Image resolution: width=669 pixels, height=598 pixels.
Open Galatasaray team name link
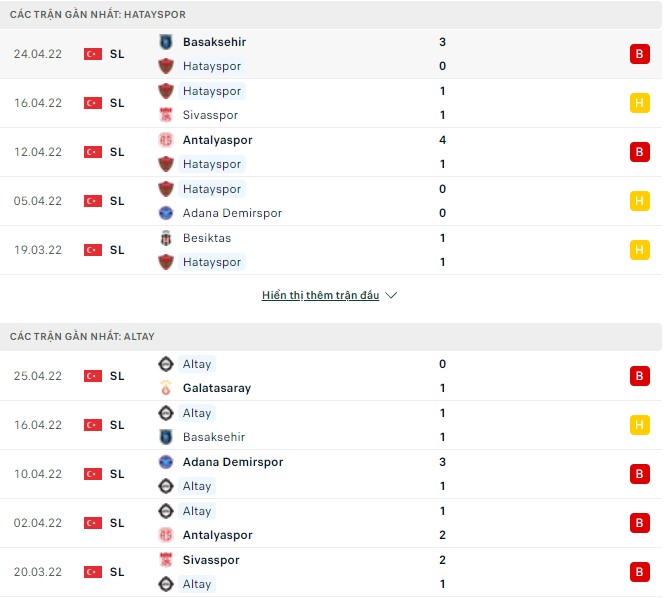pos(216,388)
